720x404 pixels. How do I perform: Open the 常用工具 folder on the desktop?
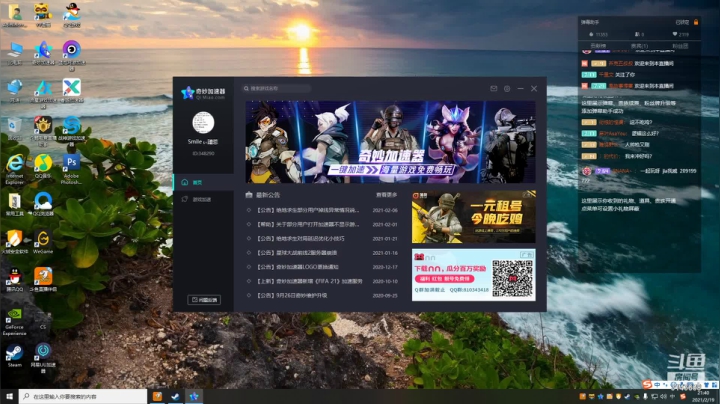tap(15, 204)
